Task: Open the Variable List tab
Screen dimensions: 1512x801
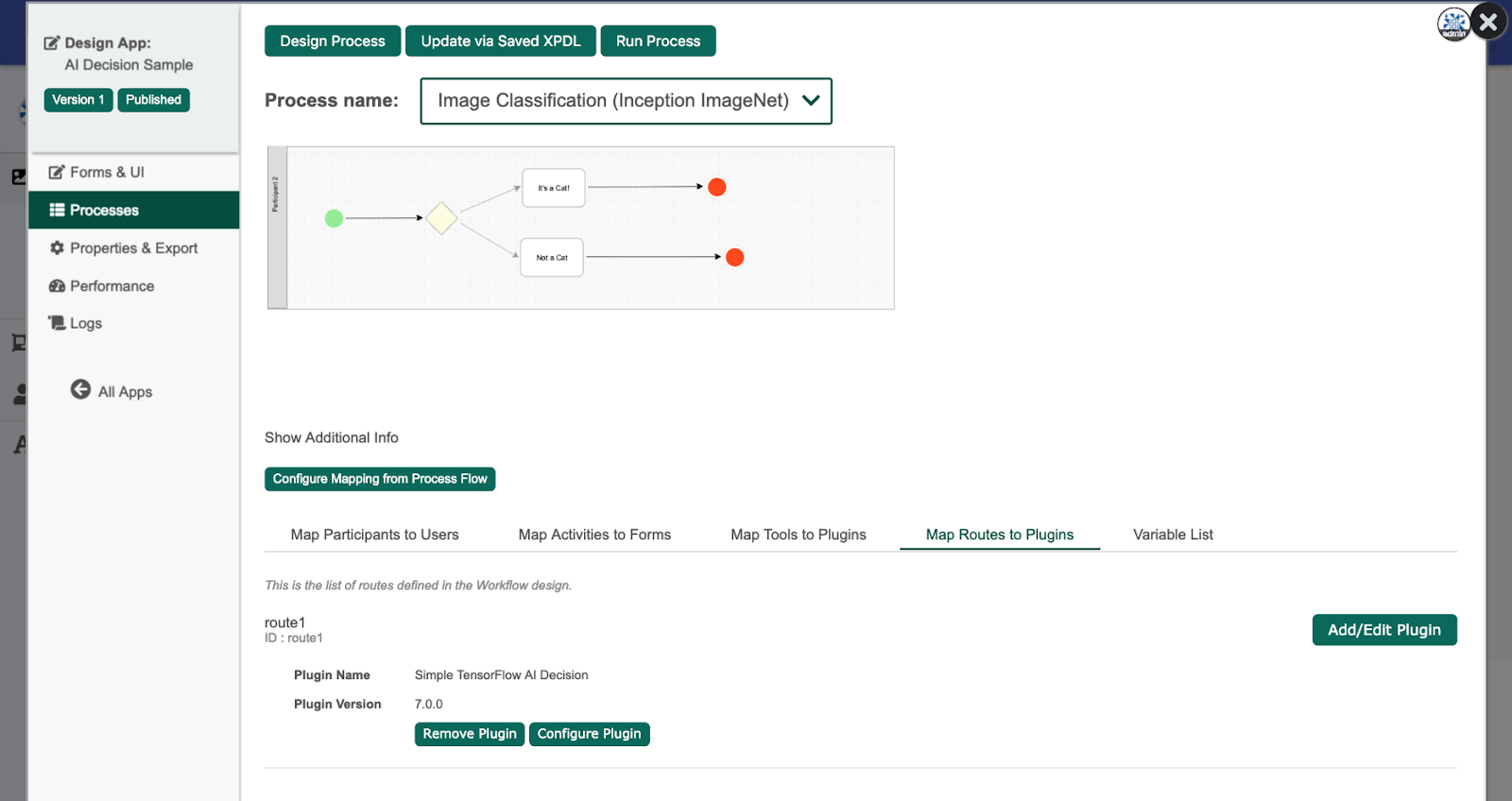Action: (x=1173, y=535)
